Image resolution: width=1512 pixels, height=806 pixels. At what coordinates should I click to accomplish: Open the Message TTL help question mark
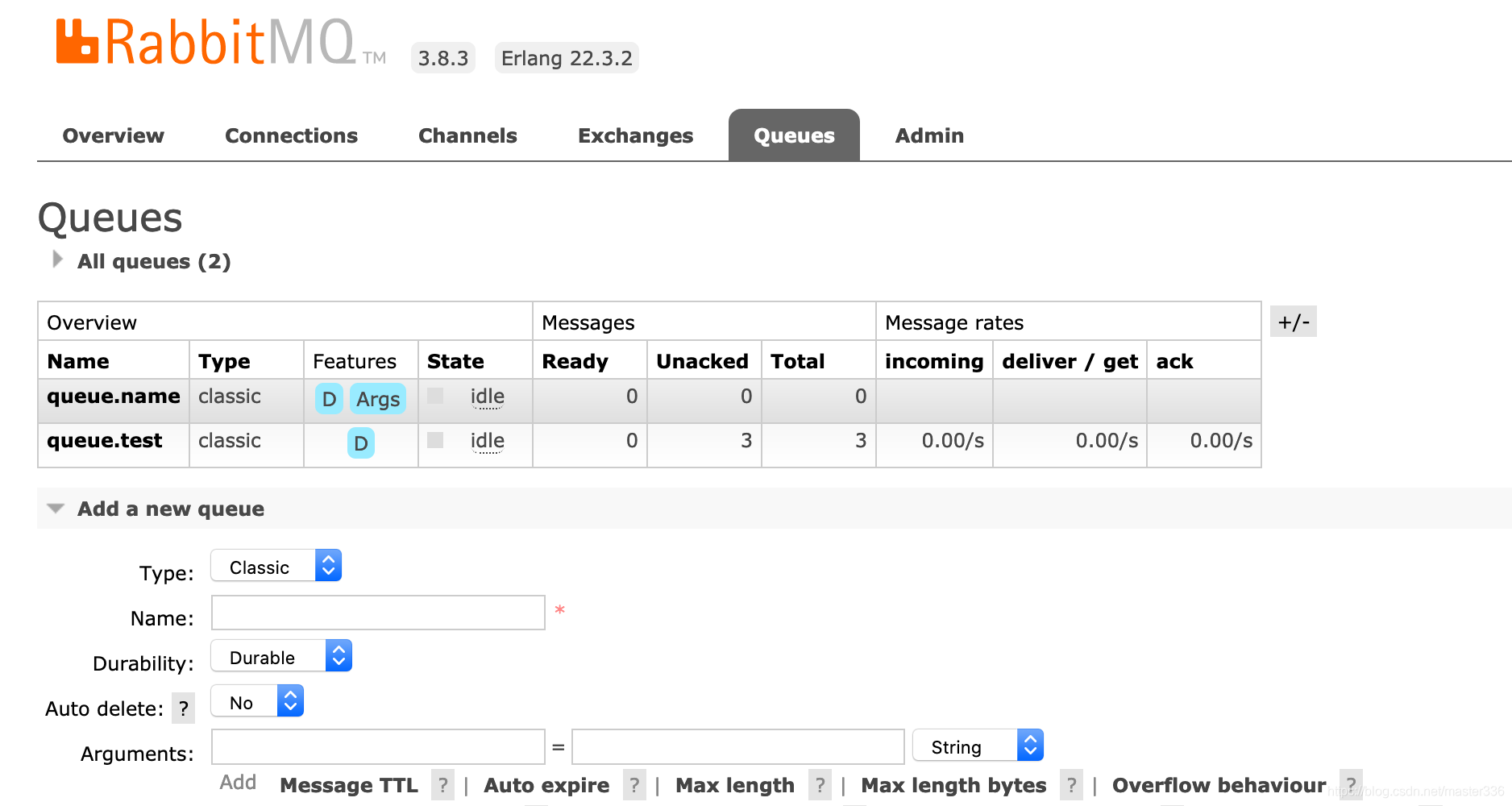(x=442, y=785)
